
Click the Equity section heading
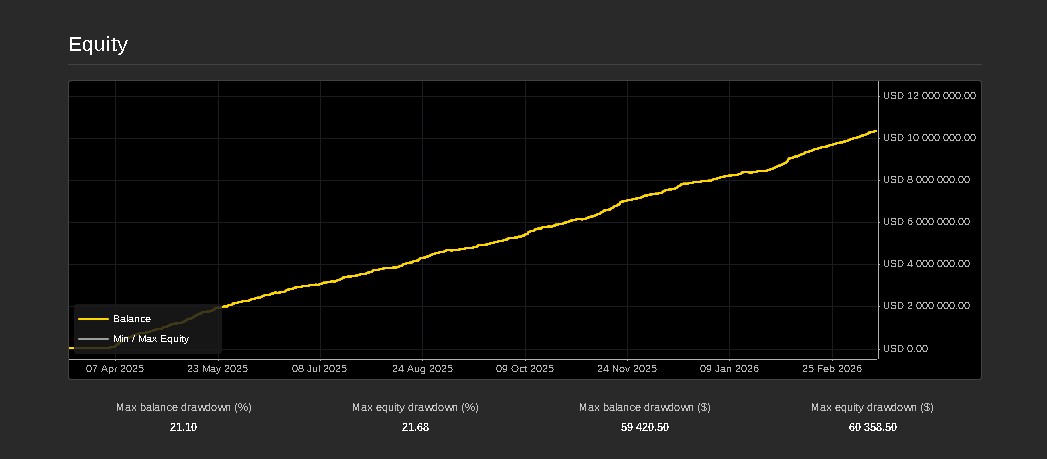[x=98, y=45]
